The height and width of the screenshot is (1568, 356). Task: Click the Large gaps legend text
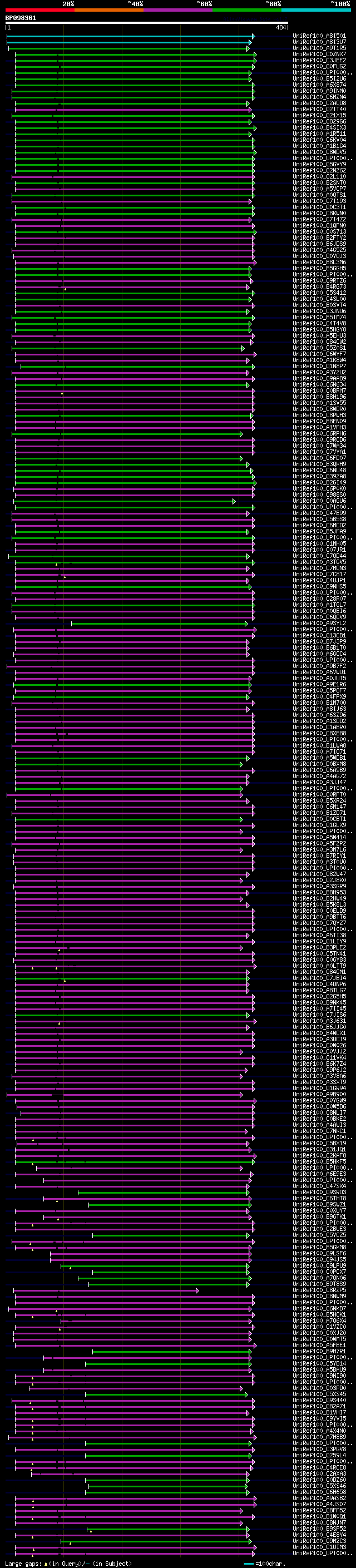click(68, 1564)
